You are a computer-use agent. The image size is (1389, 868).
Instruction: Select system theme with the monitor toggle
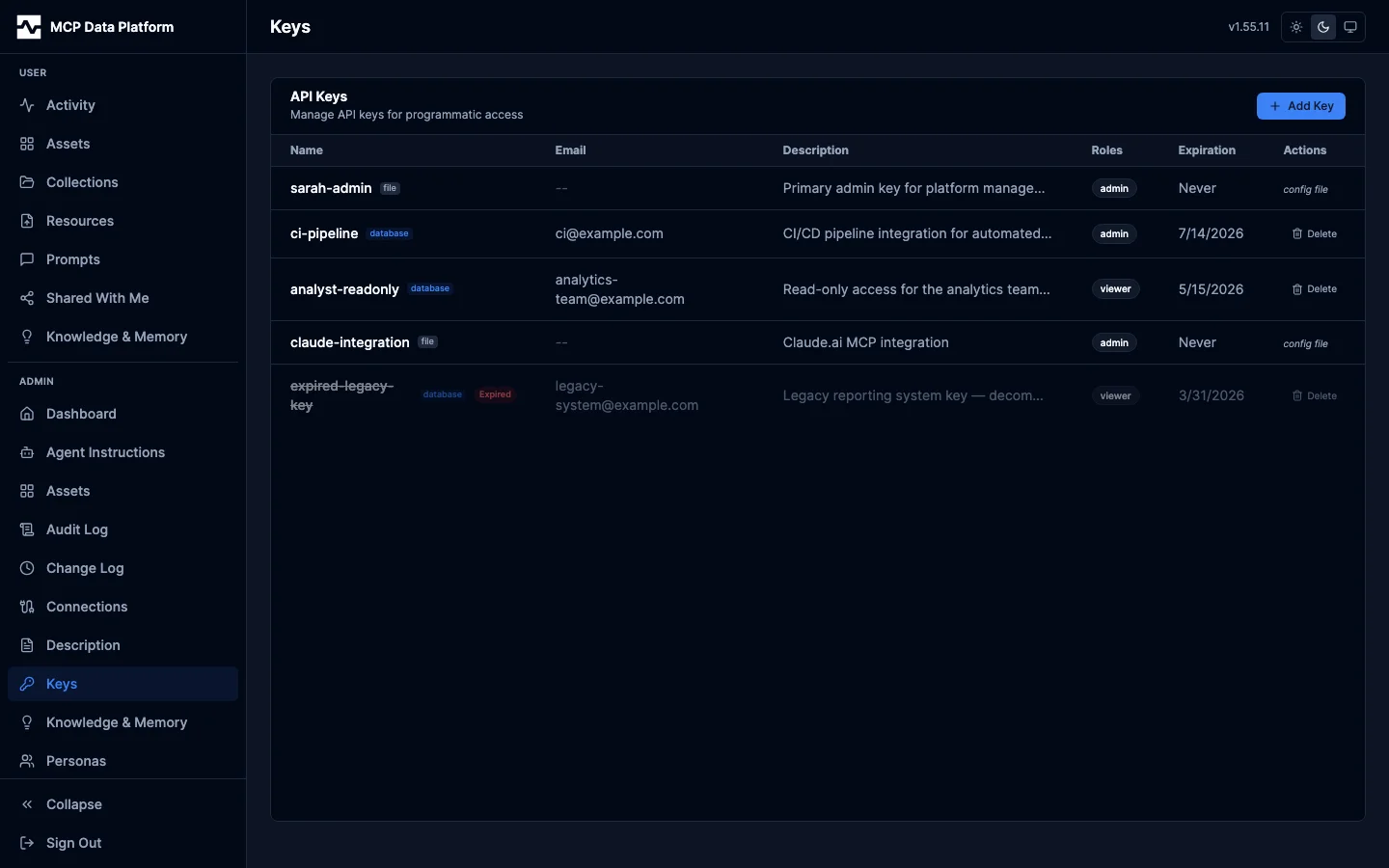click(x=1350, y=26)
